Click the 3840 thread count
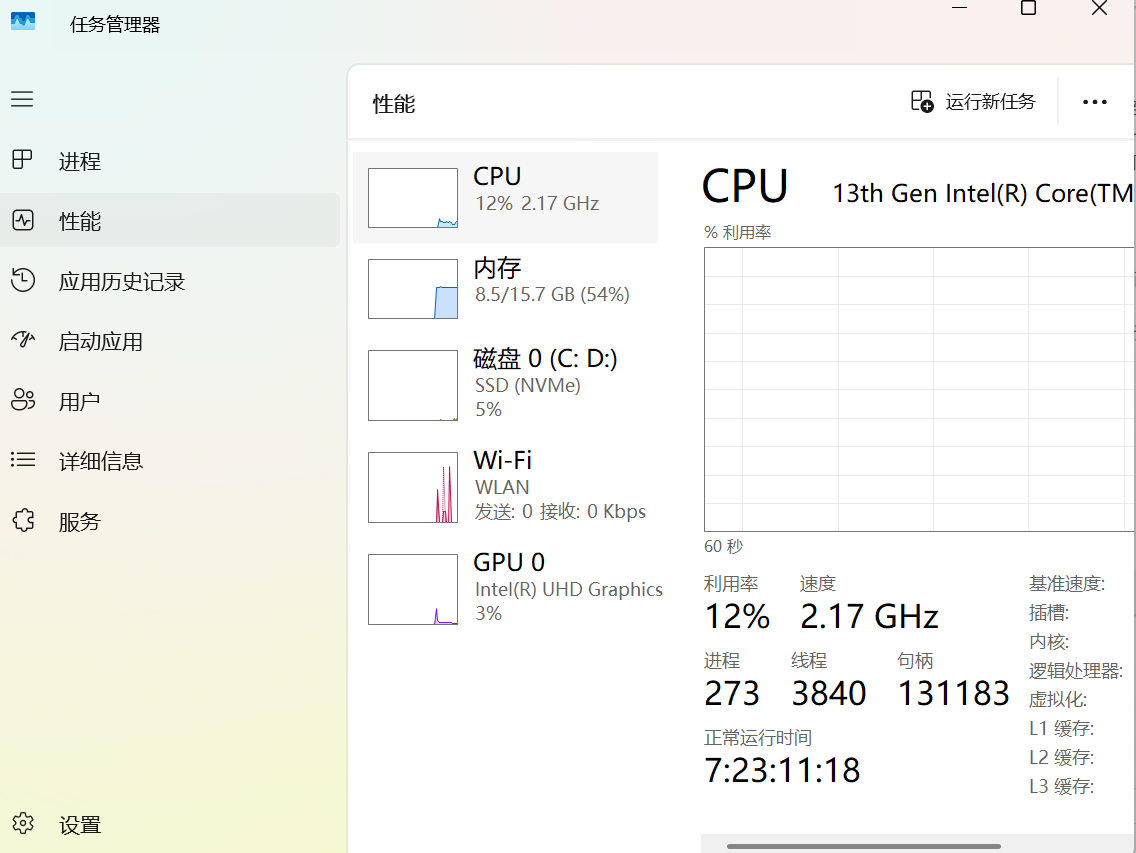Screen dimensions: 1136x853 829,694
